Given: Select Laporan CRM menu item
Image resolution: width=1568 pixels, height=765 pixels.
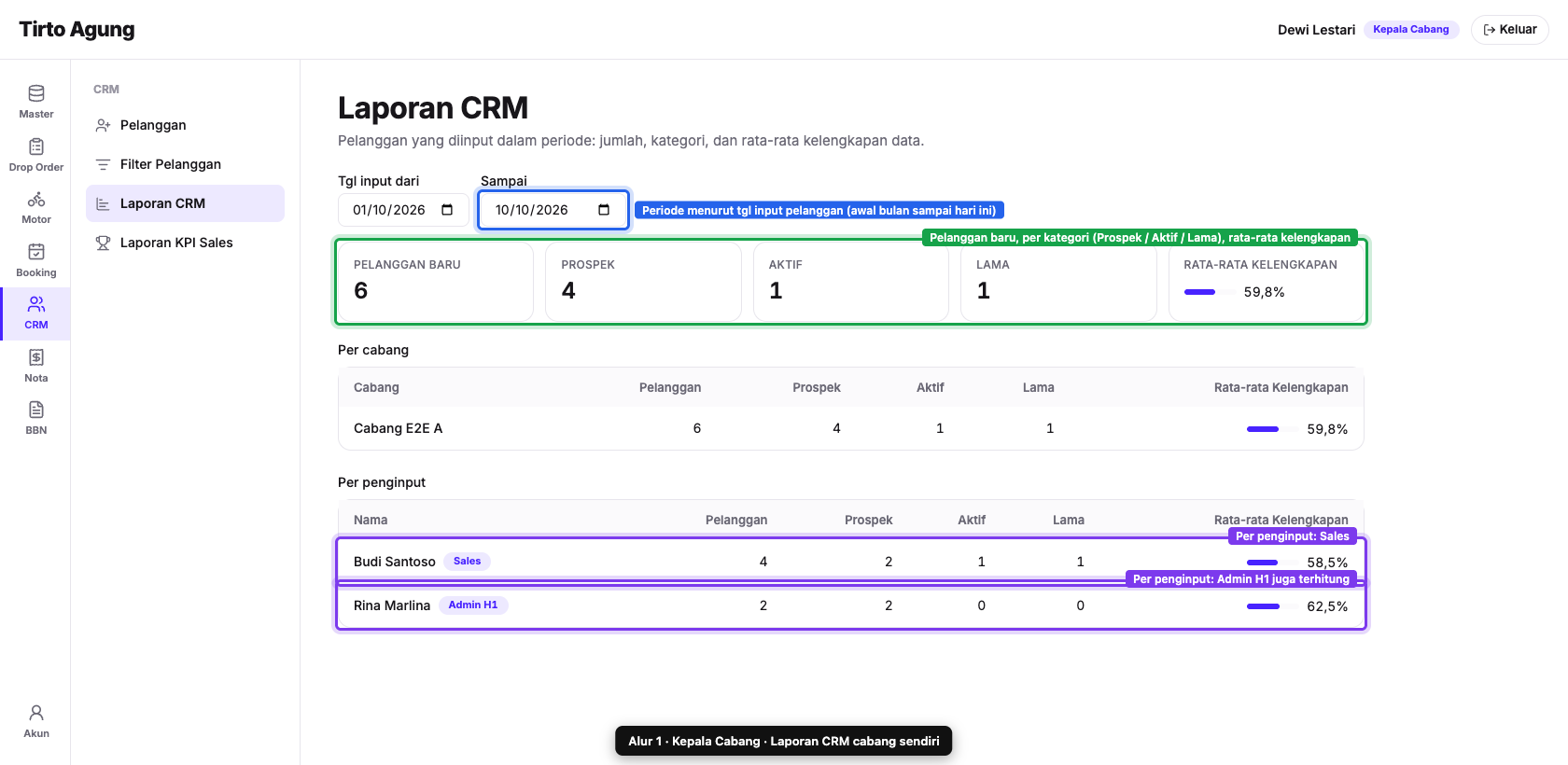Looking at the screenshot, I should click(x=185, y=203).
